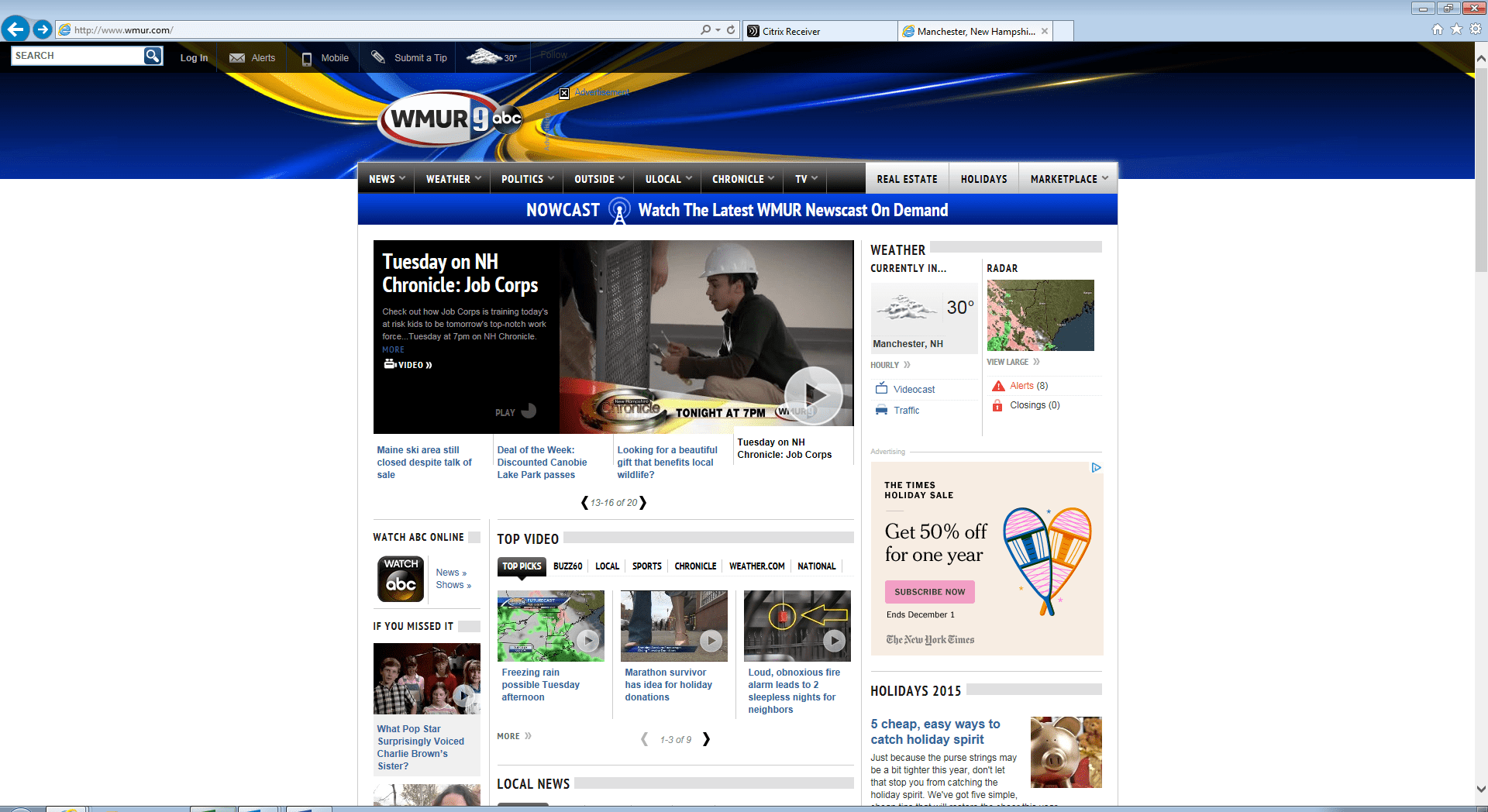Image resolution: width=1488 pixels, height=812 pixels.
Task: Click the AdChoices icon on the Times ad
Action: [x=1095, y=467]
